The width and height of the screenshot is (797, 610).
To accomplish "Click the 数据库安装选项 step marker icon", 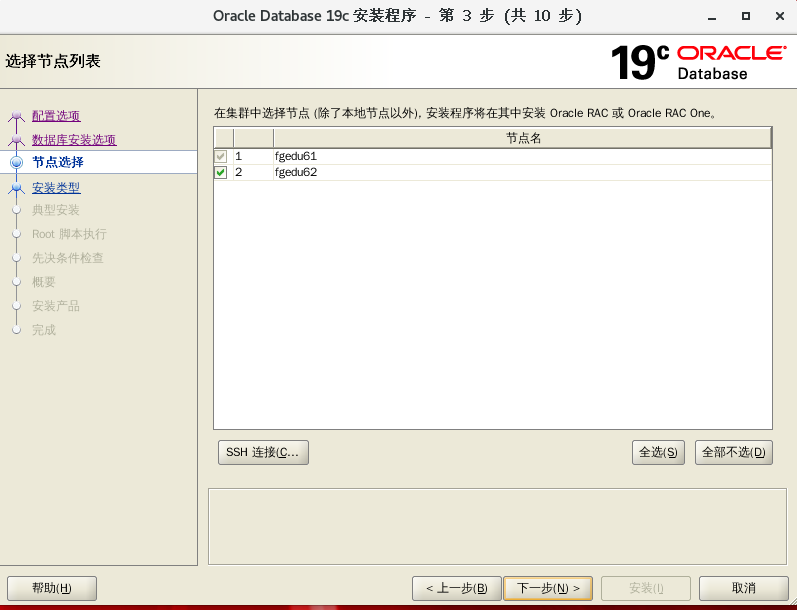I will (x=16, y=139).
